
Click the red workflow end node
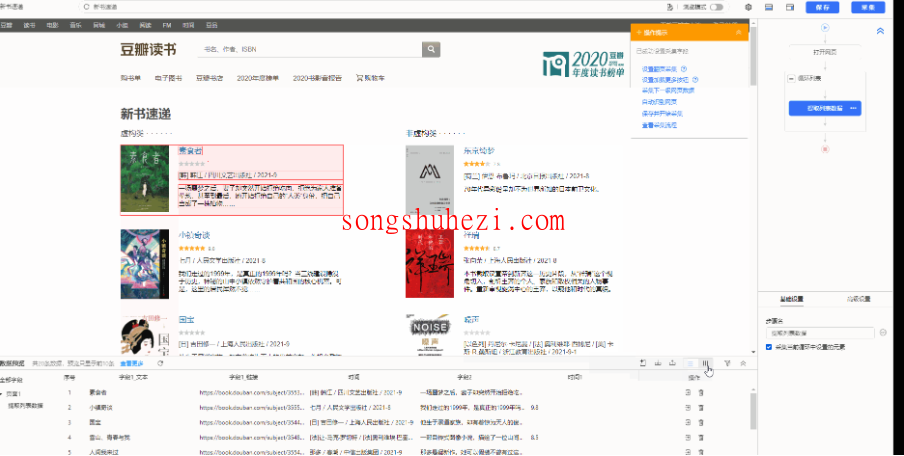[825, 149]
